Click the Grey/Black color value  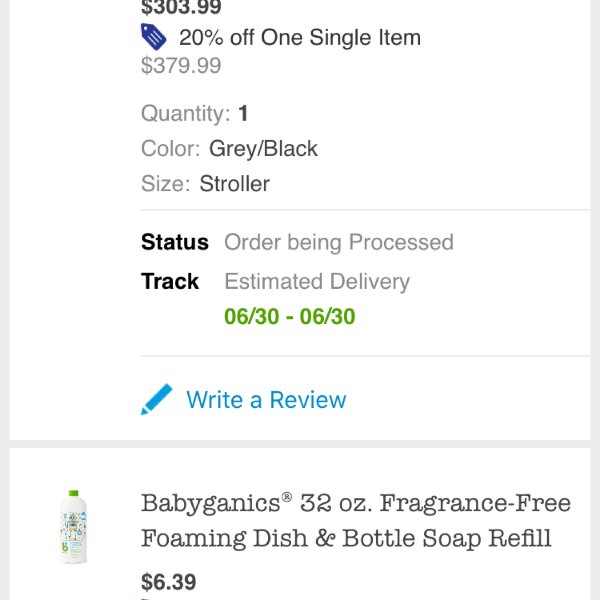pos(263,148)
